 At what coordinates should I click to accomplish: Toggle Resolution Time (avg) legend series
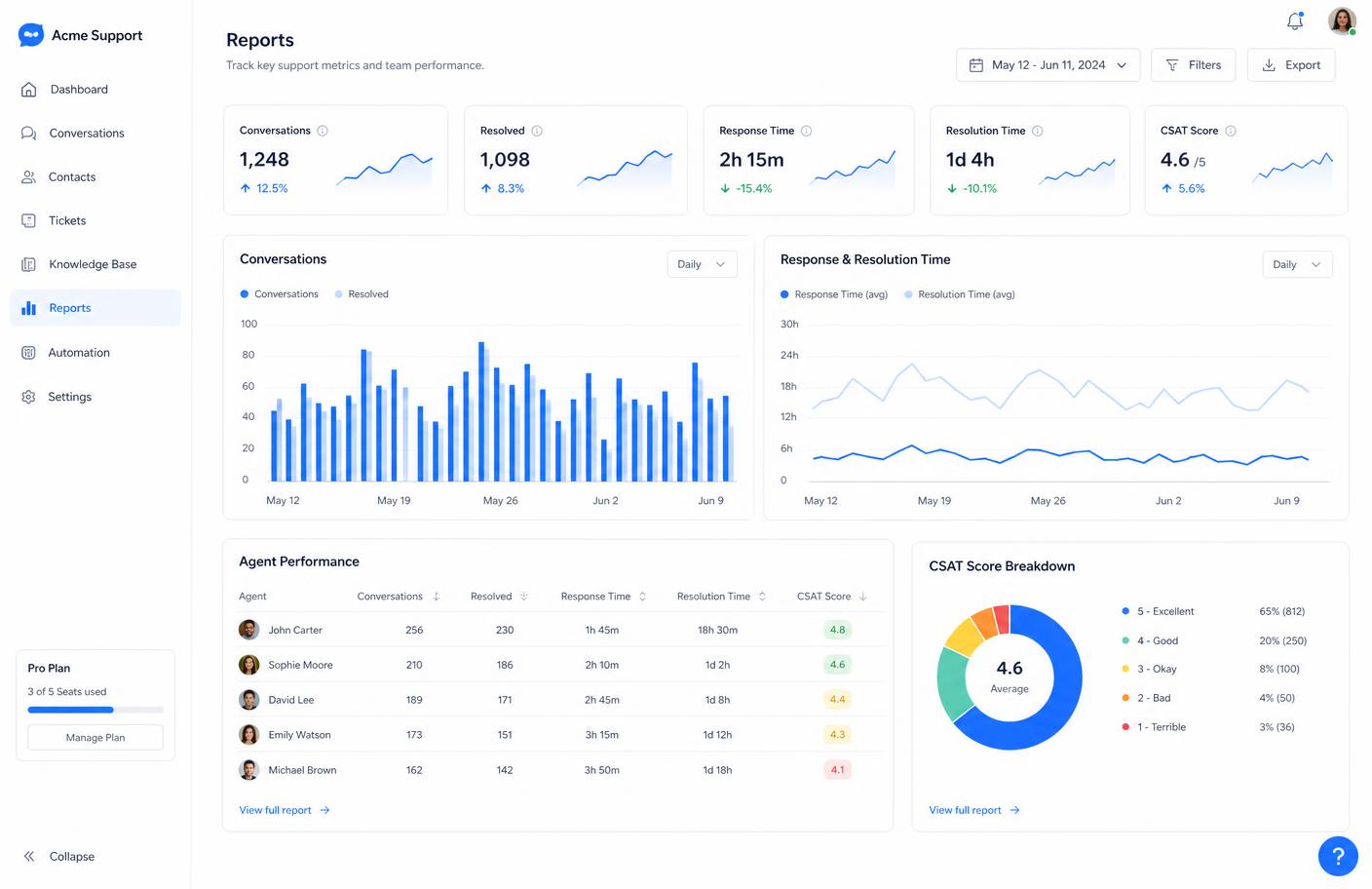click(960, 294)
